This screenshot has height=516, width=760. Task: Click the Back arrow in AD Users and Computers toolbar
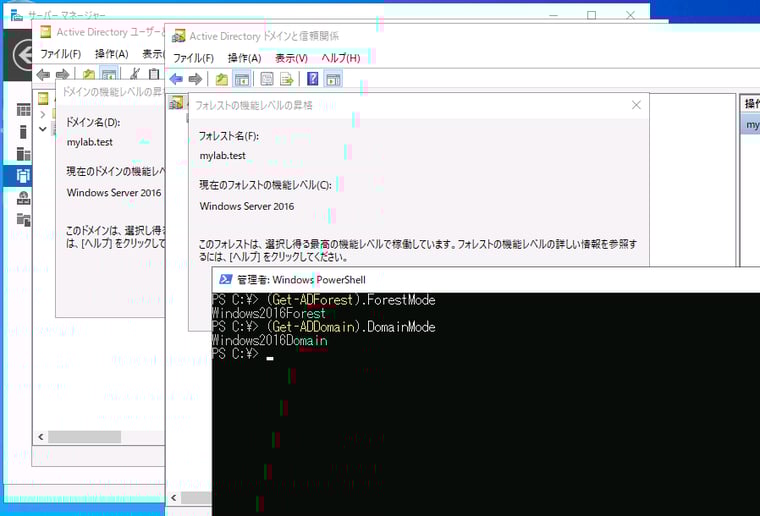[x=43, y=75]
